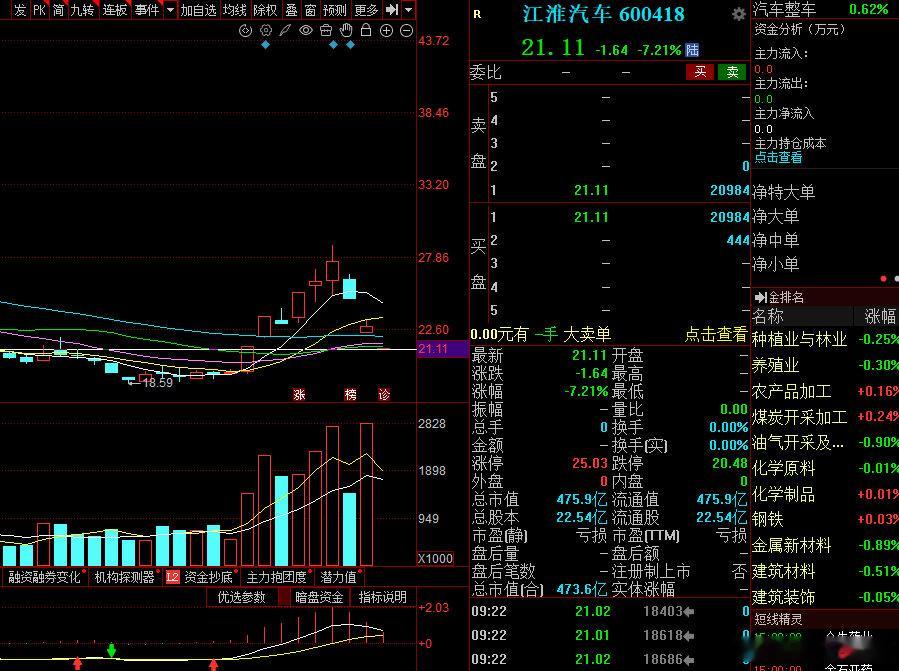The height and width of the screenshot is (671, 899).
Task: Open the dropdown arrow at toolbar's right end
Action: [408, 10]
